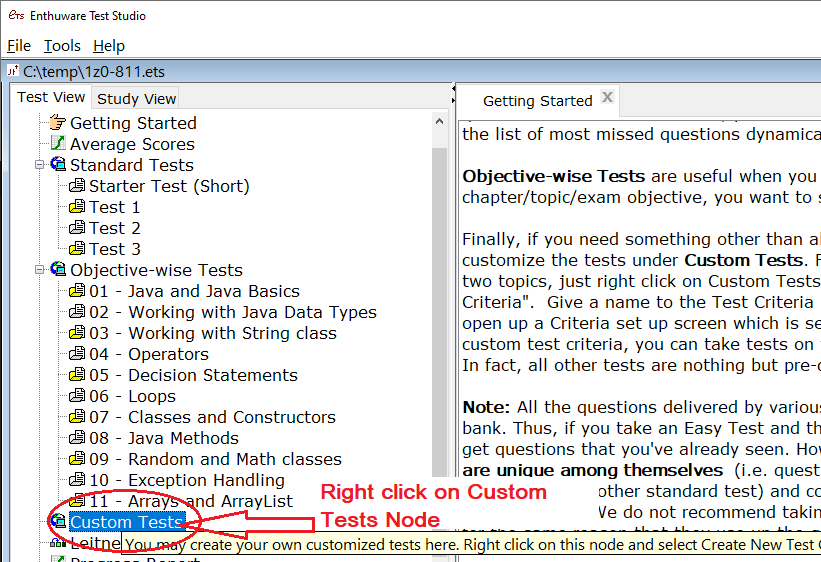This screenshot has height=562, width=821.
Task: Close the Getting Started tab
Action: coord(607,99)
